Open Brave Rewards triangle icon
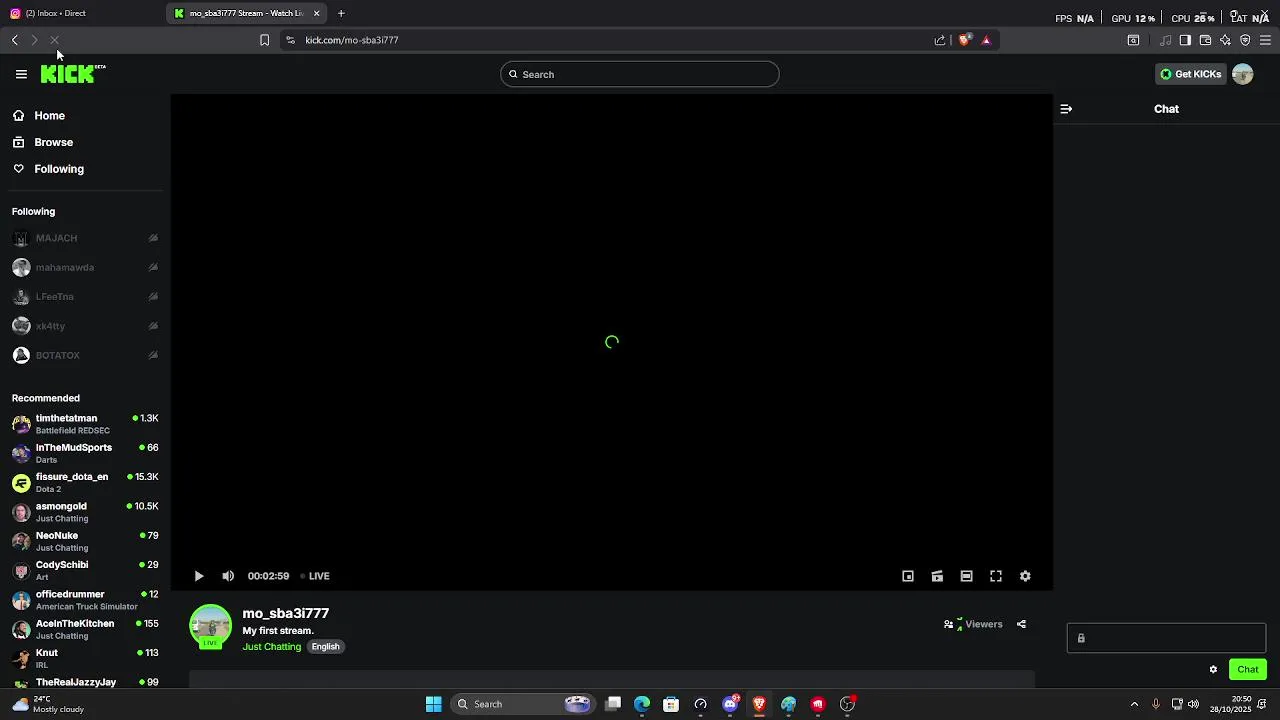The image size is (1280, 720). [986, 40]
